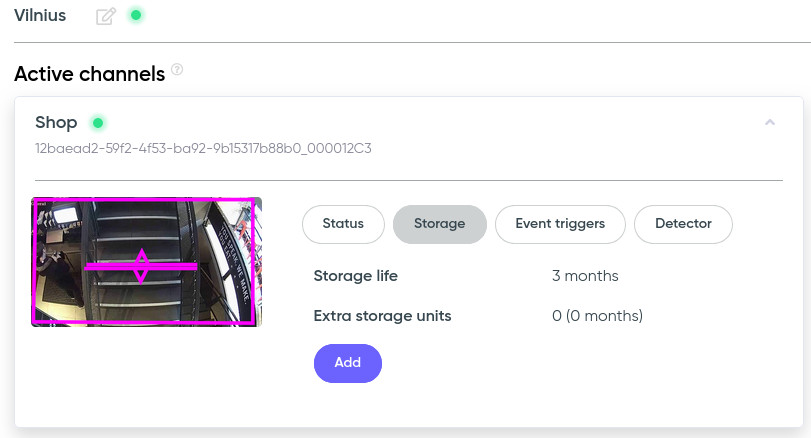Click the Storage life label
Image resolution: width=811 pixels, height=438 pixels.
(x=355, y=276)
